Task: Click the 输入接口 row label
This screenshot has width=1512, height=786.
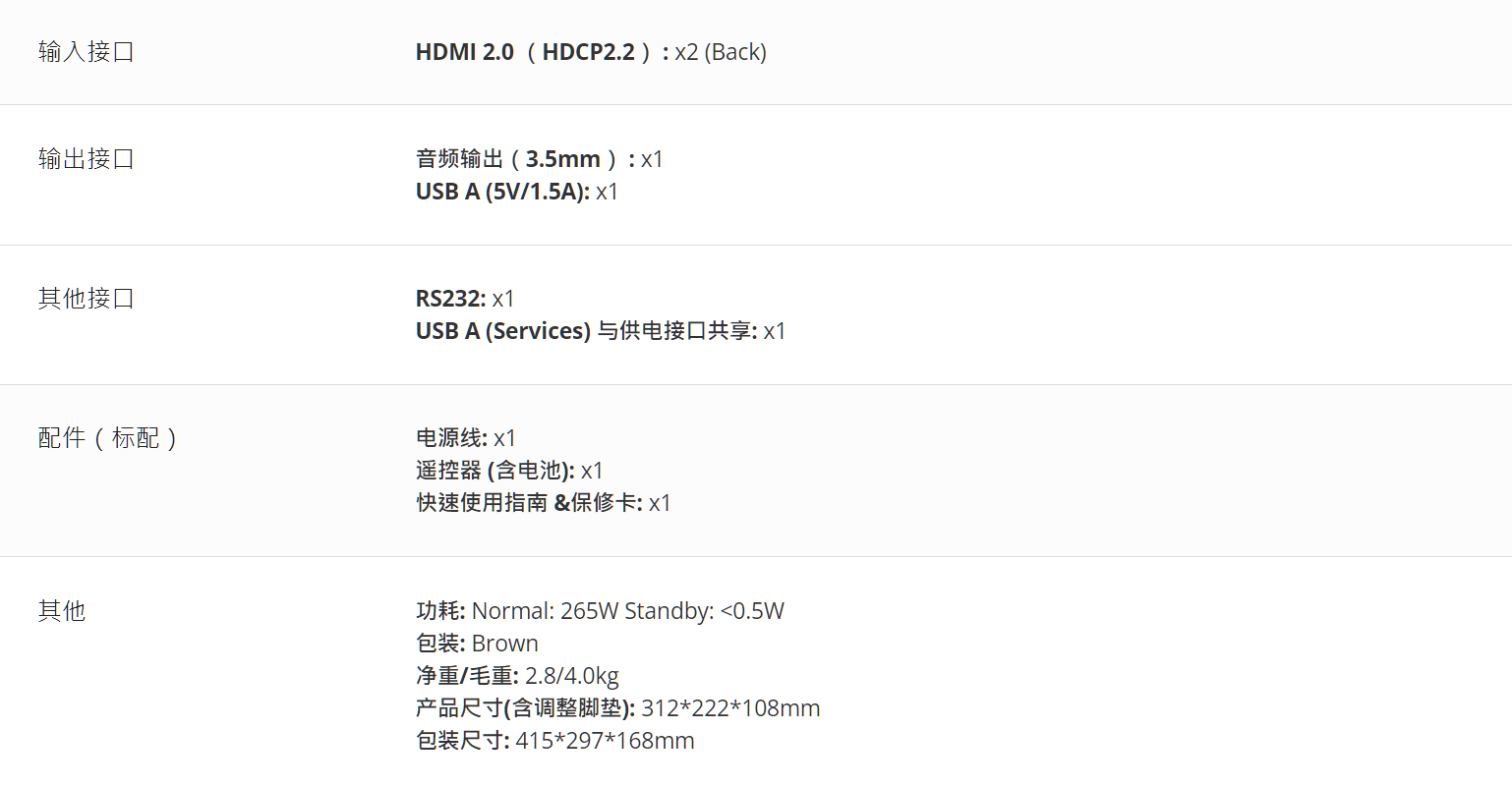Action: 87,52
